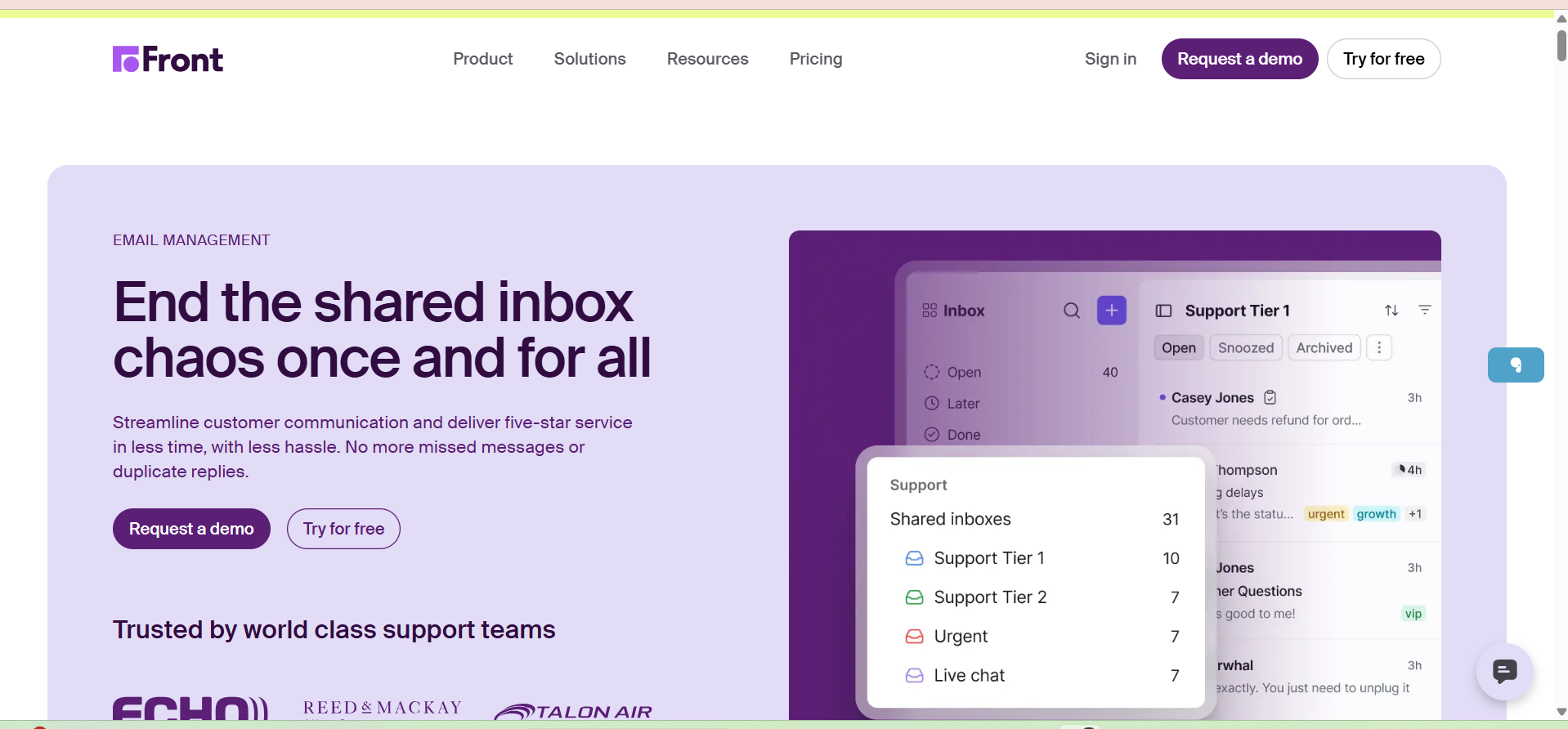Toggle the sidebar panel icon by Support Tier 1
The height and width of the screenshot is (729, 1568).
pyautogui.click(x=1163, y=311)
